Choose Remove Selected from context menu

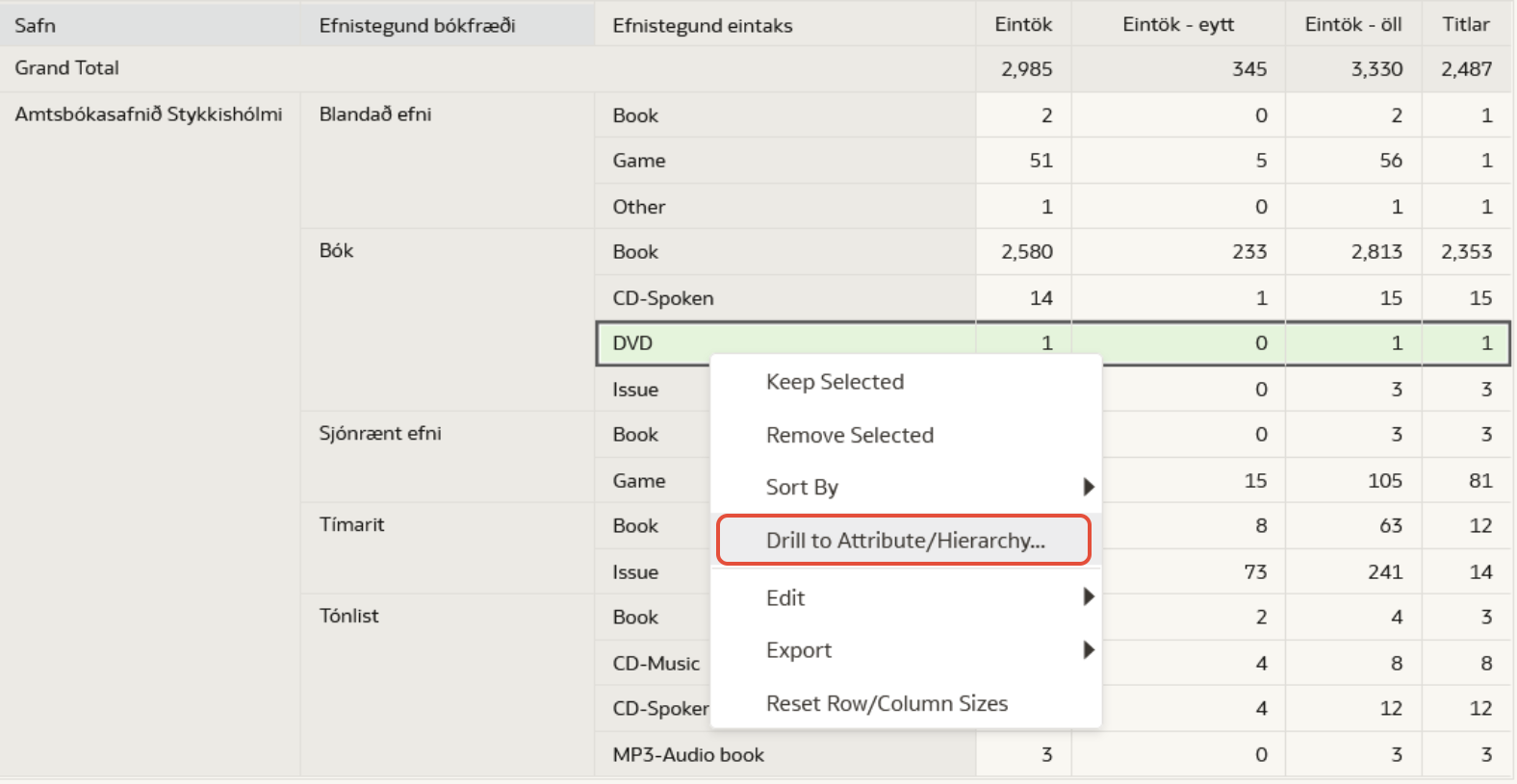(849, 435)
